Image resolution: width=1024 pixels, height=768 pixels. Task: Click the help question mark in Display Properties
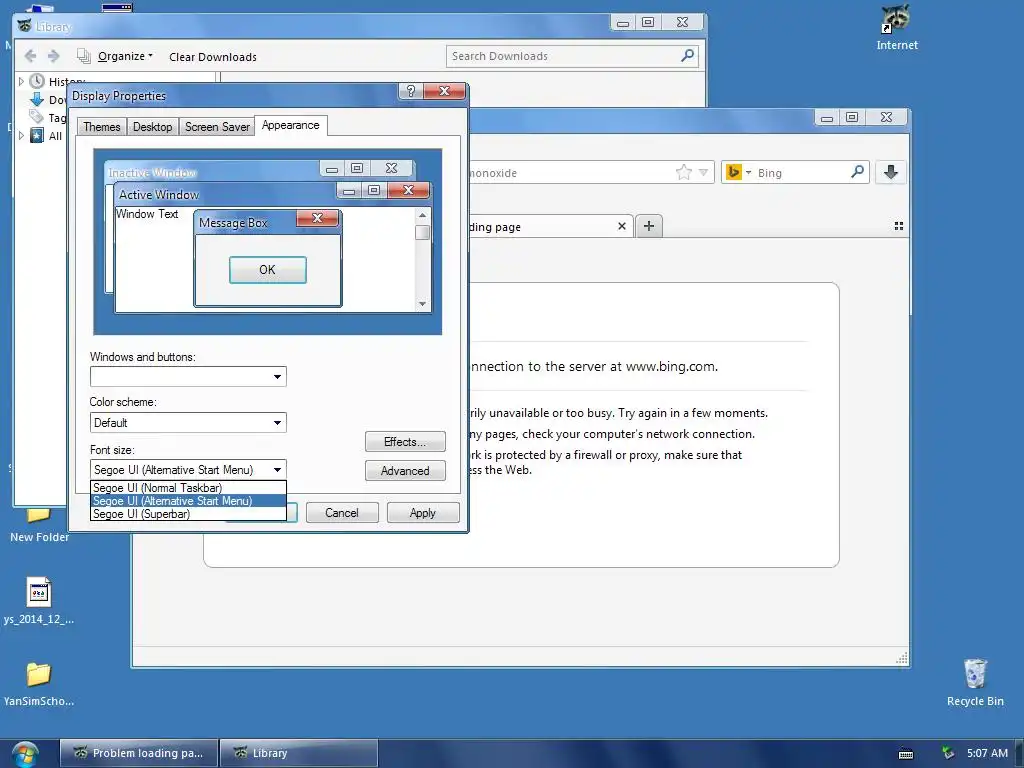click(x=410, y=91)
